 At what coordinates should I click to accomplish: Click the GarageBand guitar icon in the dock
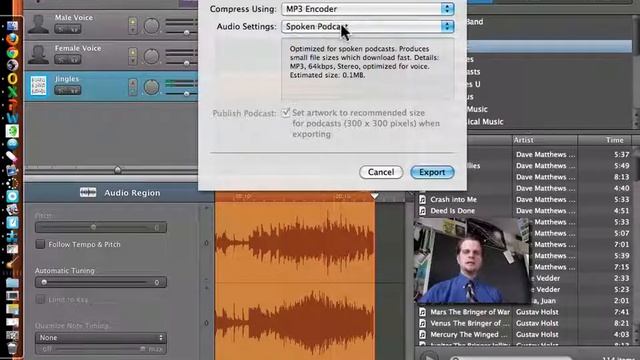12,262
